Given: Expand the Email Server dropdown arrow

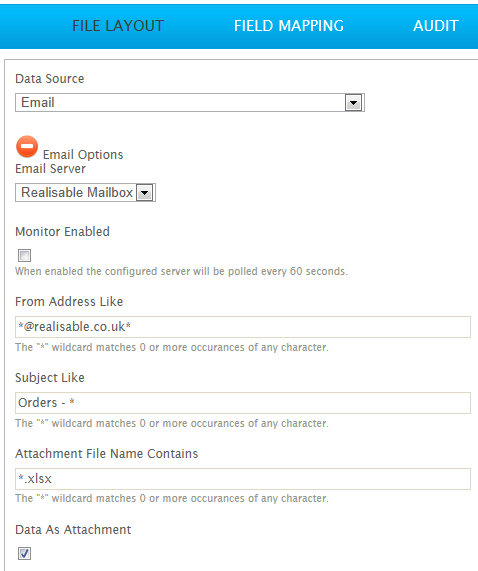Looking at the screenshot, I should [x=145, y=193].
